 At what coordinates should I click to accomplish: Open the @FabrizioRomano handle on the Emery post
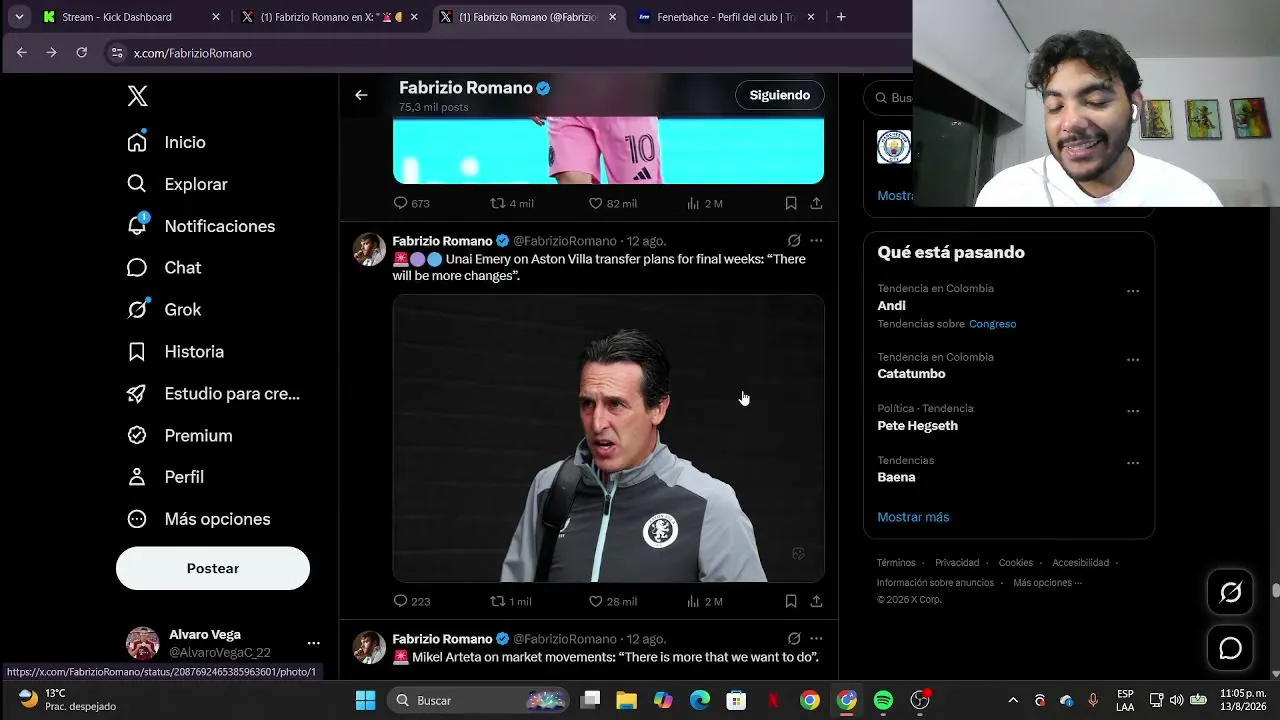tap(565, 241)
